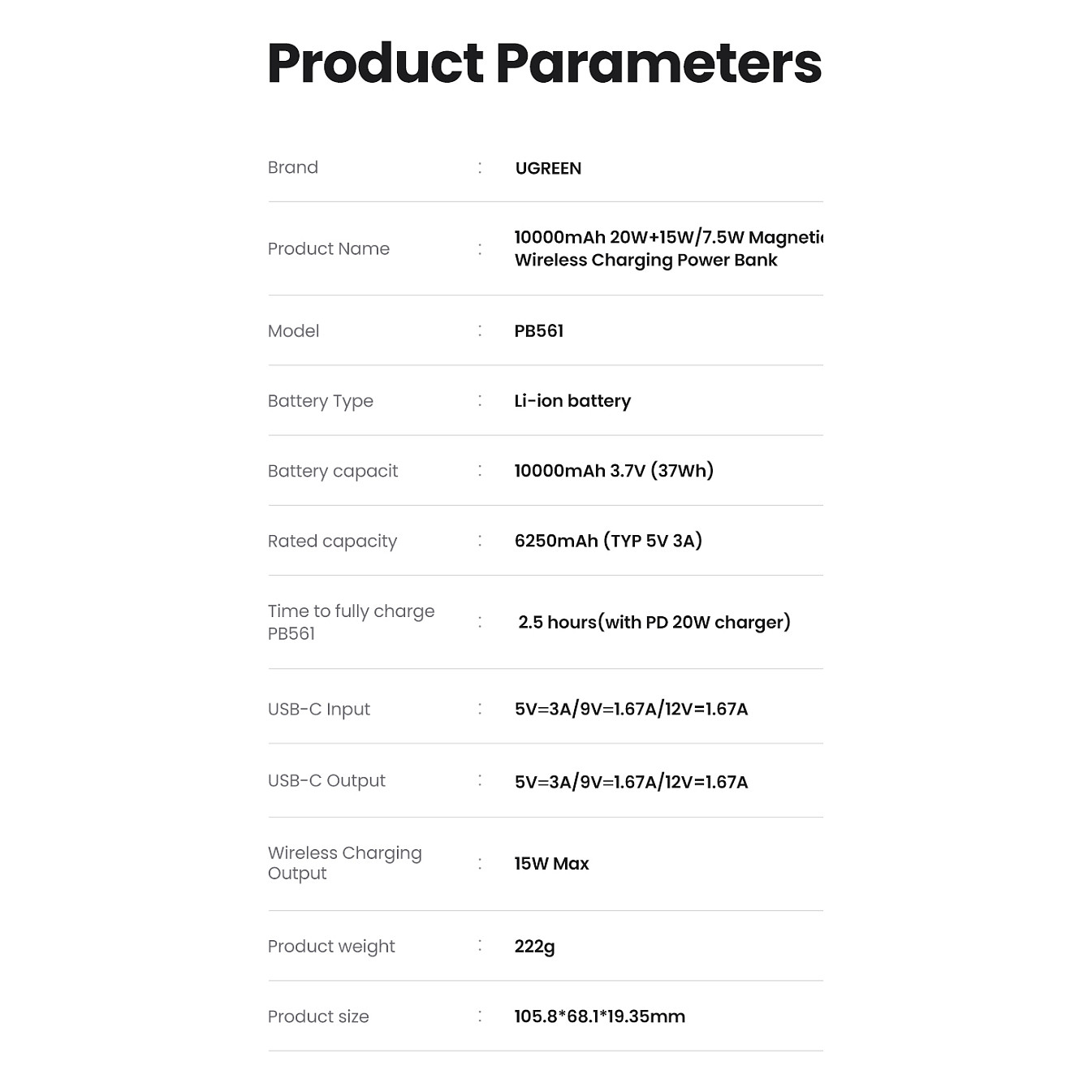
Task: Click the Rated capacity label
Action: [x=332, y=542]
